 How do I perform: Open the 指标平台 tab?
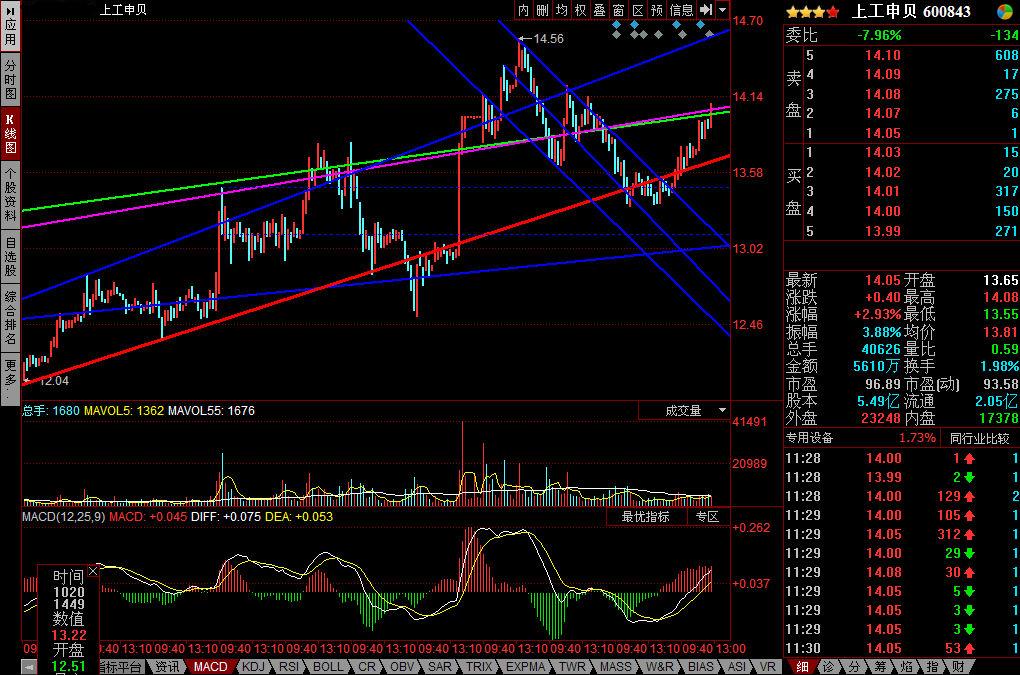click(122, 667)
